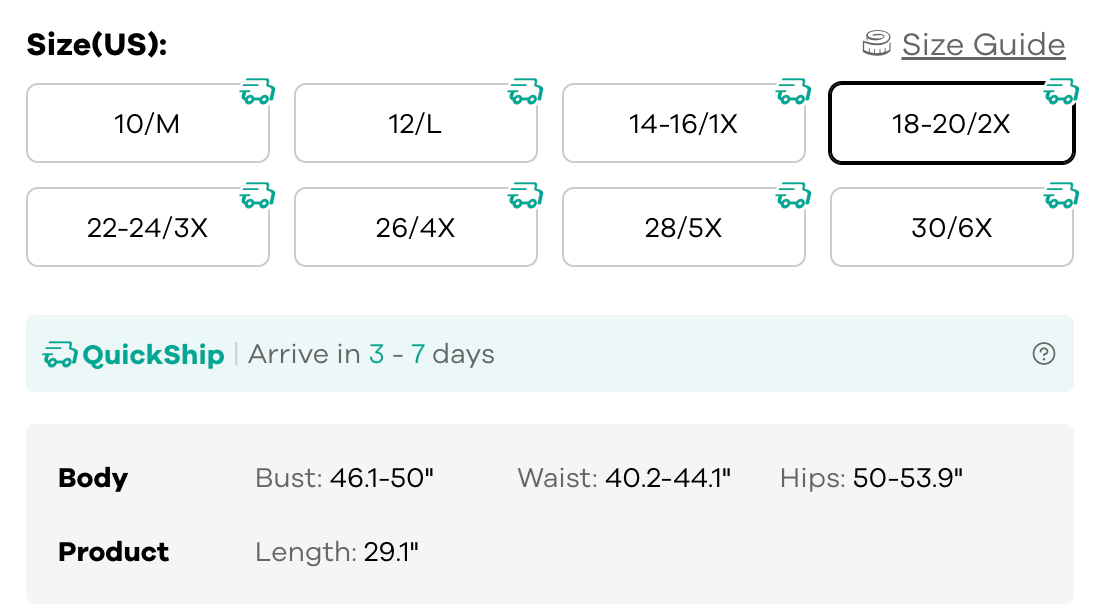This screenshot has width=1108, height=616.
Task: Click the QuickShip help question mark icon
Action: coord(1044,354)
